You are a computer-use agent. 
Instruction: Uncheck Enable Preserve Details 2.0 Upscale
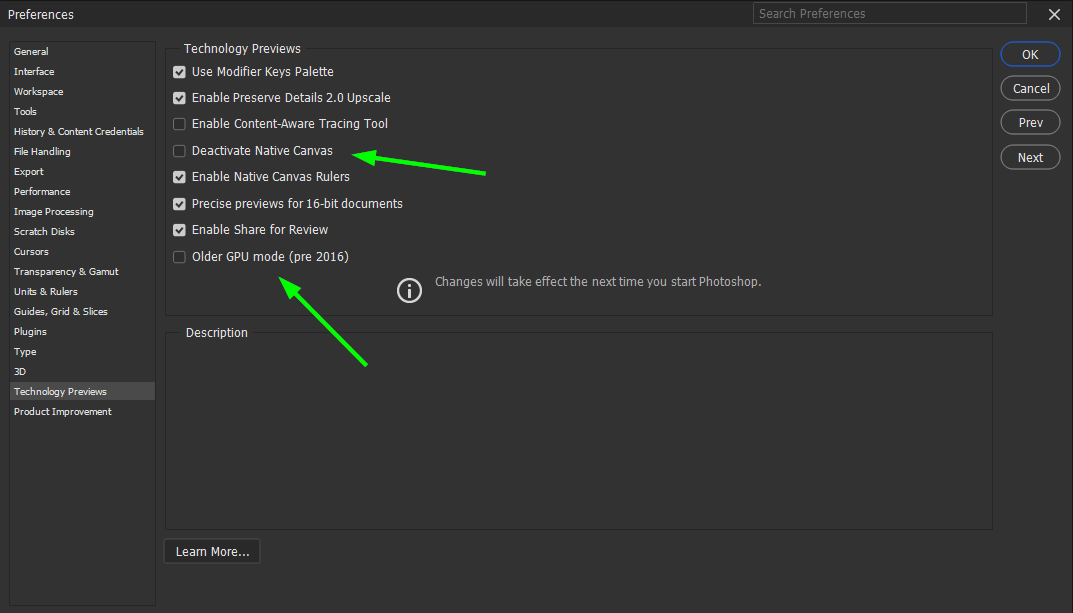(179, 97)
